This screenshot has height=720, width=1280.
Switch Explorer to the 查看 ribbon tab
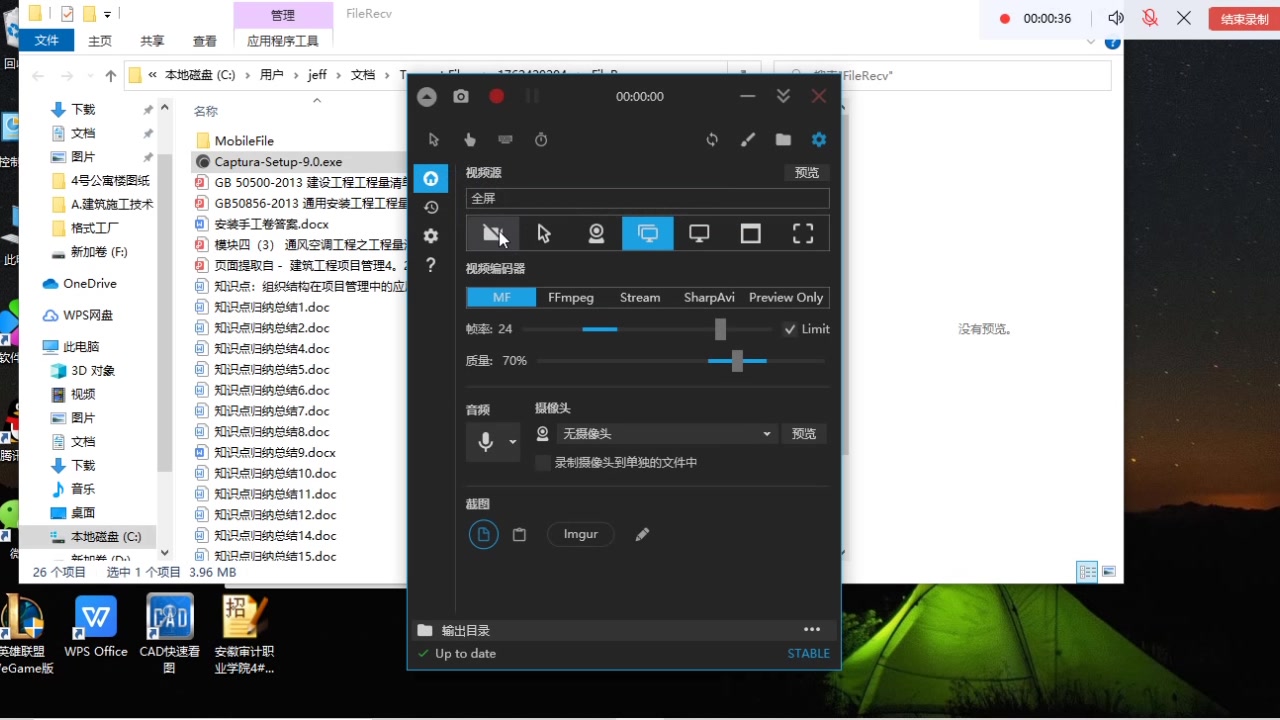(x=204, y=41)
